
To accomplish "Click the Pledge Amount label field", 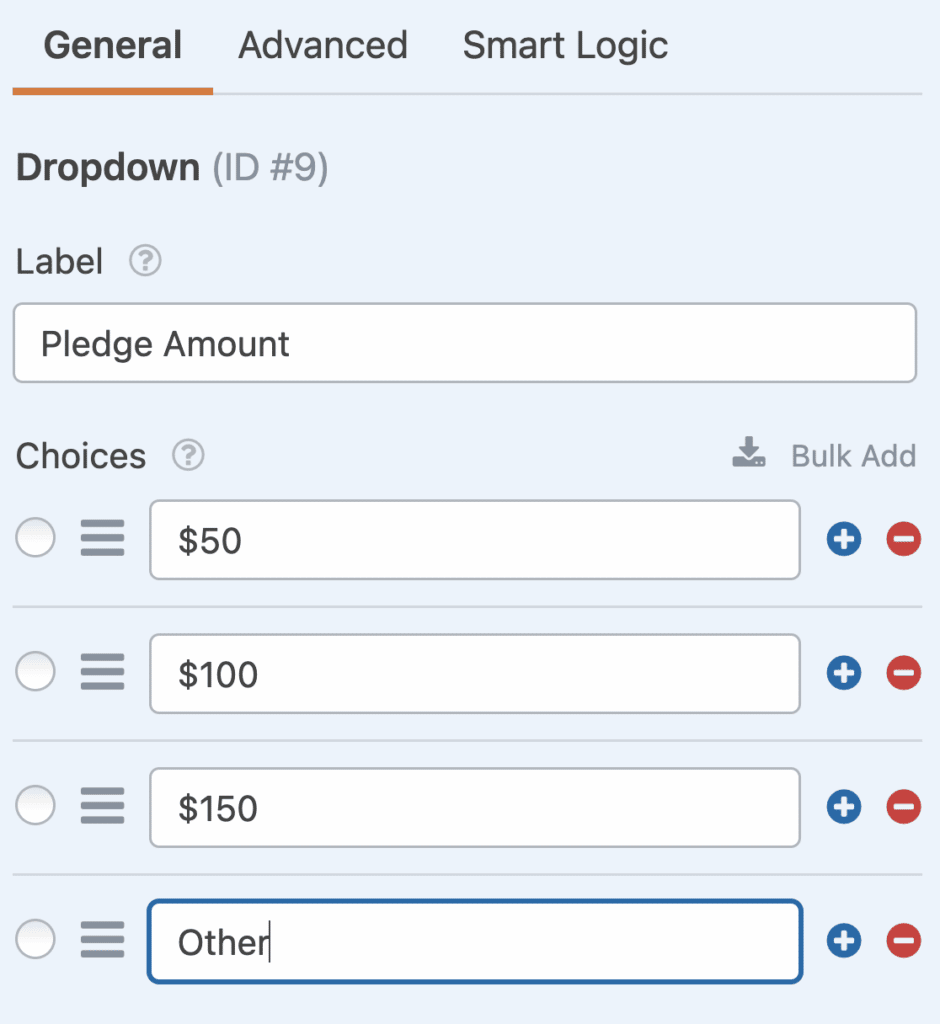I will [465, 343].
